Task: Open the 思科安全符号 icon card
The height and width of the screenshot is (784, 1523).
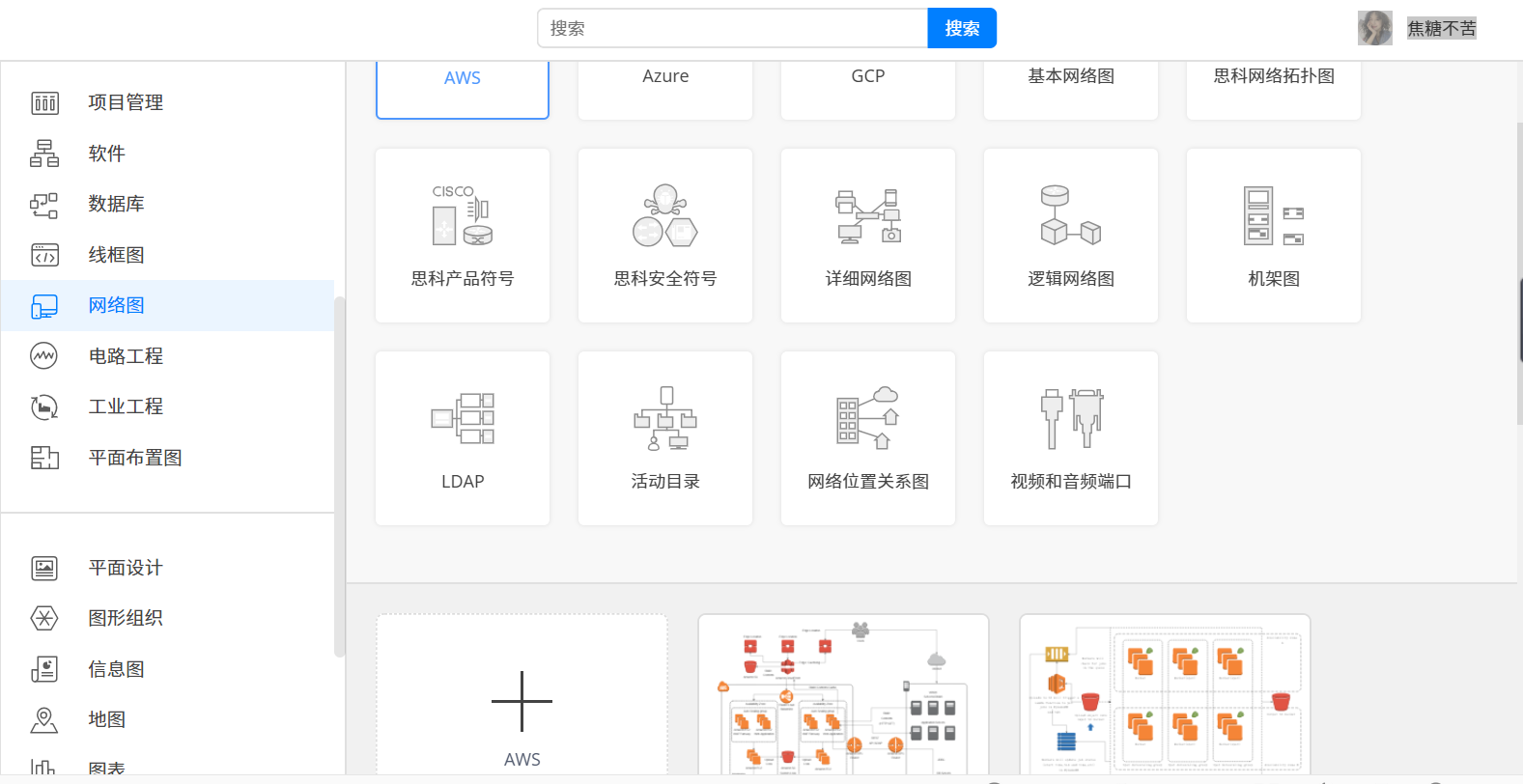Action: [x=665, y=236]
